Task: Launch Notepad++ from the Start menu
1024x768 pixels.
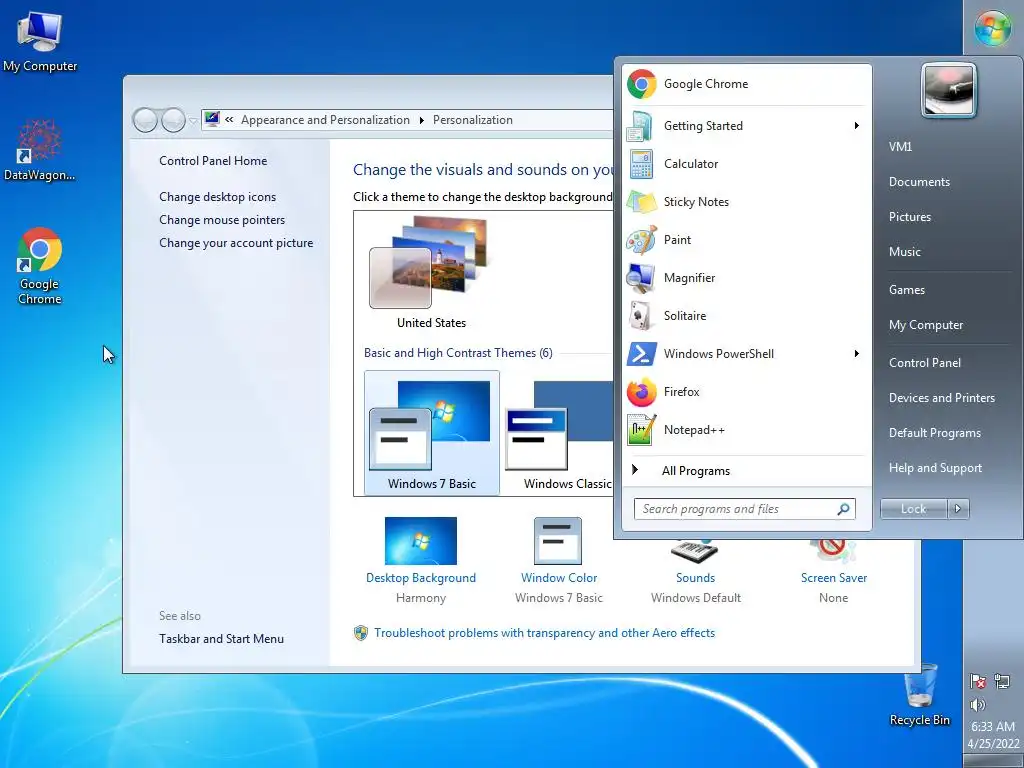Action: pyautogui.click(x=746, y=430)
